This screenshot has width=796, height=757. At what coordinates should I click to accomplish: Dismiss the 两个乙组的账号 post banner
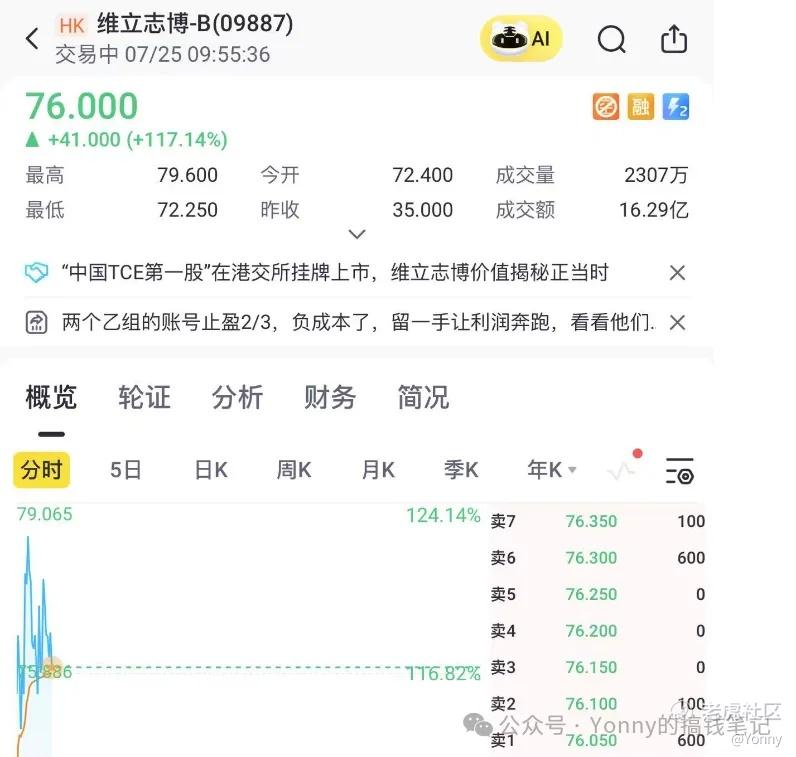coord(677,322)
